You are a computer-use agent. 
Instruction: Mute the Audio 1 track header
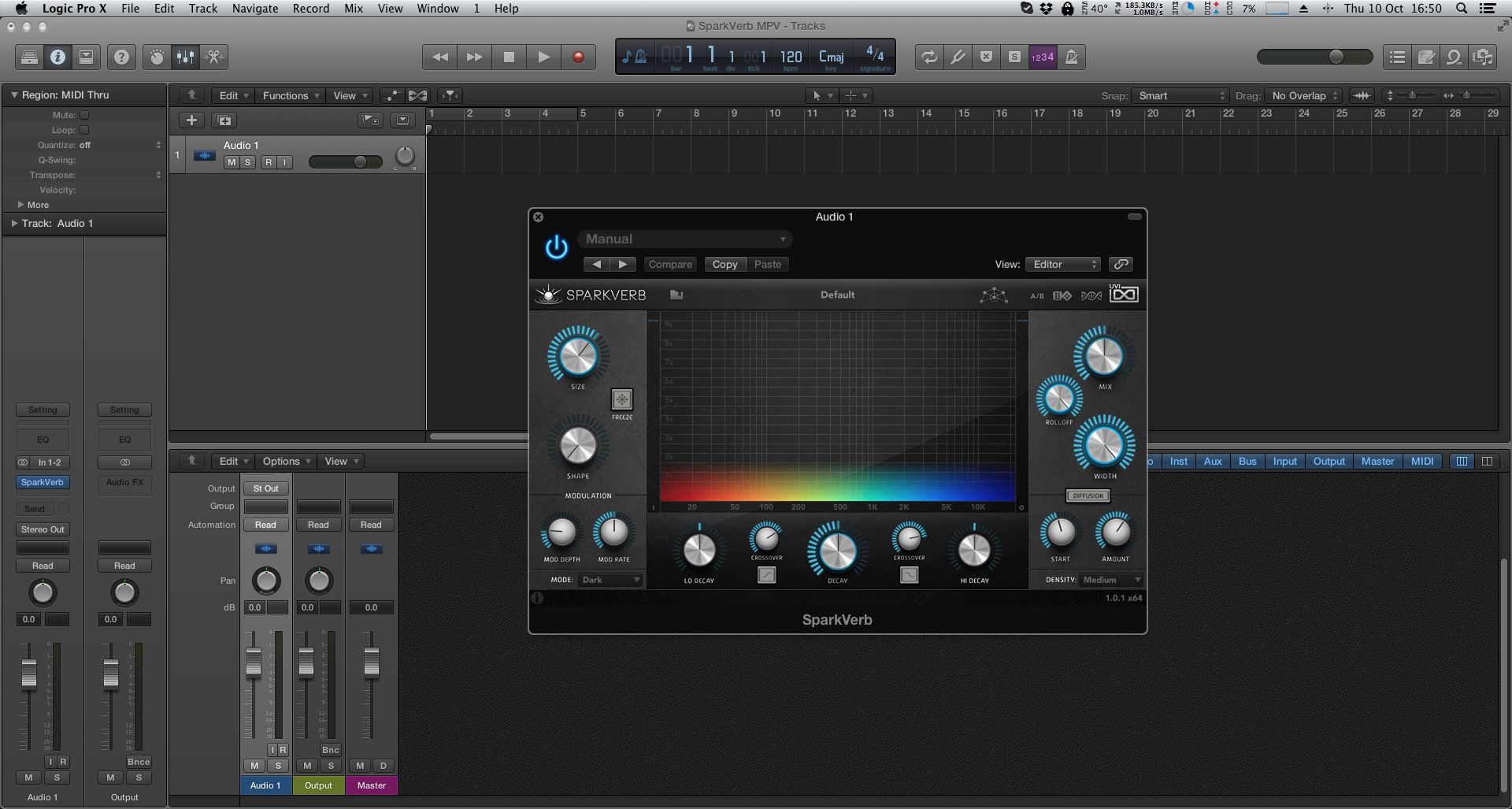[232, 162]
